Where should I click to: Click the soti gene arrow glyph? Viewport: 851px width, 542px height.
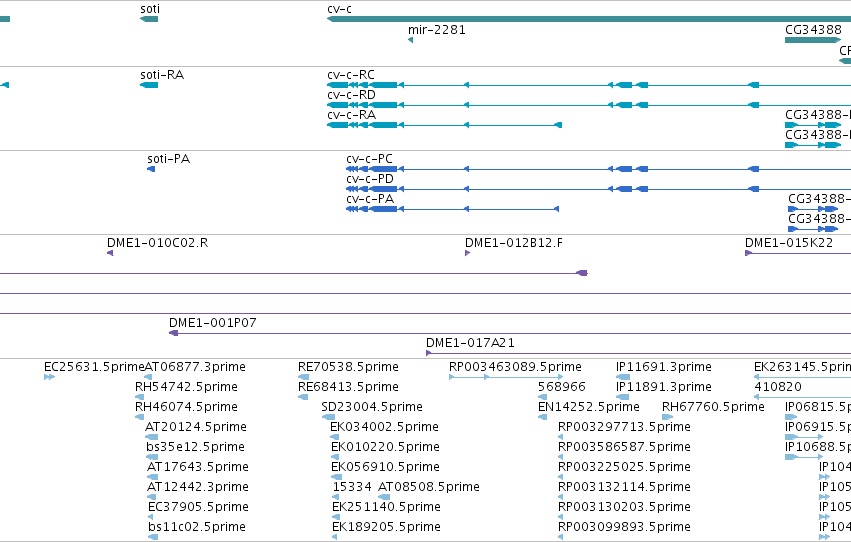pyautogui.click(x=149, y=19)
